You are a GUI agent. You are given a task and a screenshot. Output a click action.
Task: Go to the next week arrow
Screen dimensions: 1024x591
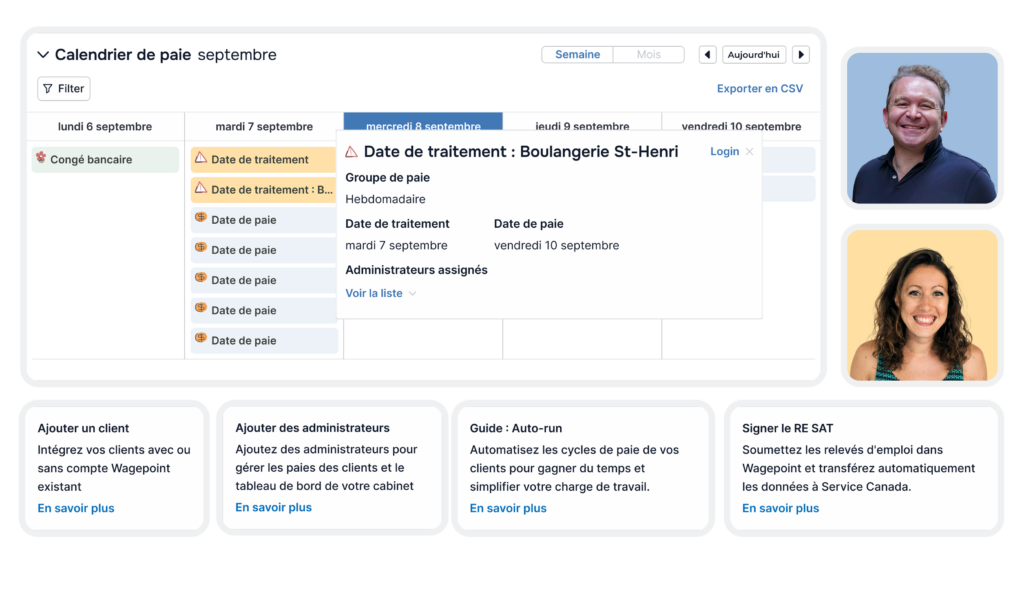[x=801, y=55]
